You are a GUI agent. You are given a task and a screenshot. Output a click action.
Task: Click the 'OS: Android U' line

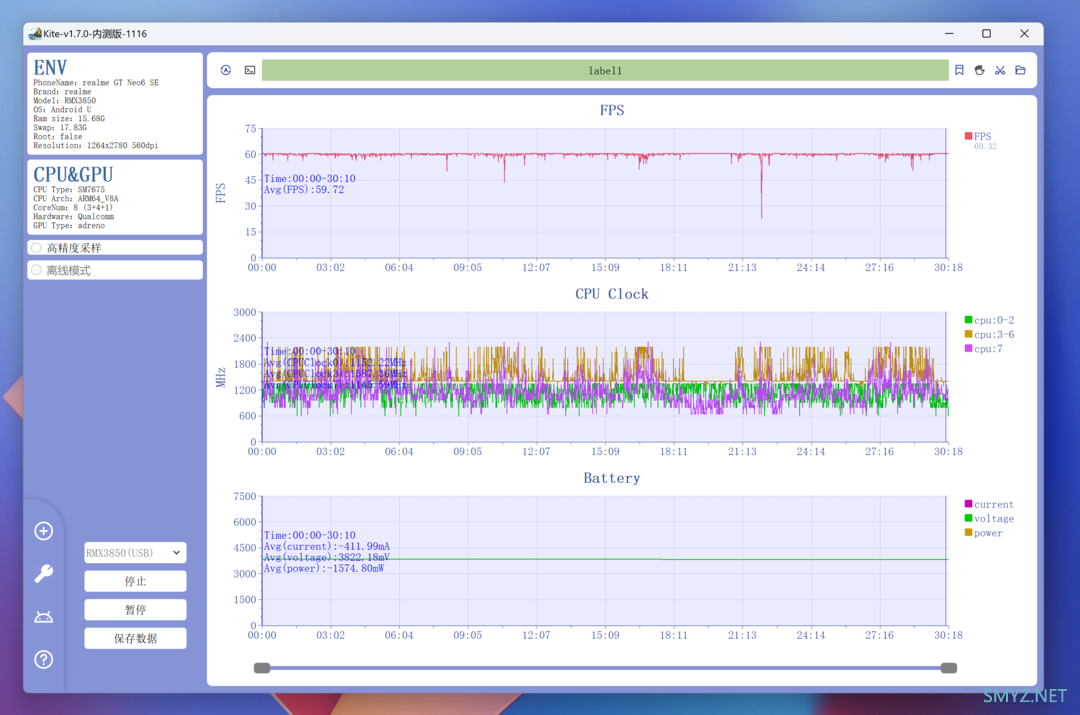[62, 110]
